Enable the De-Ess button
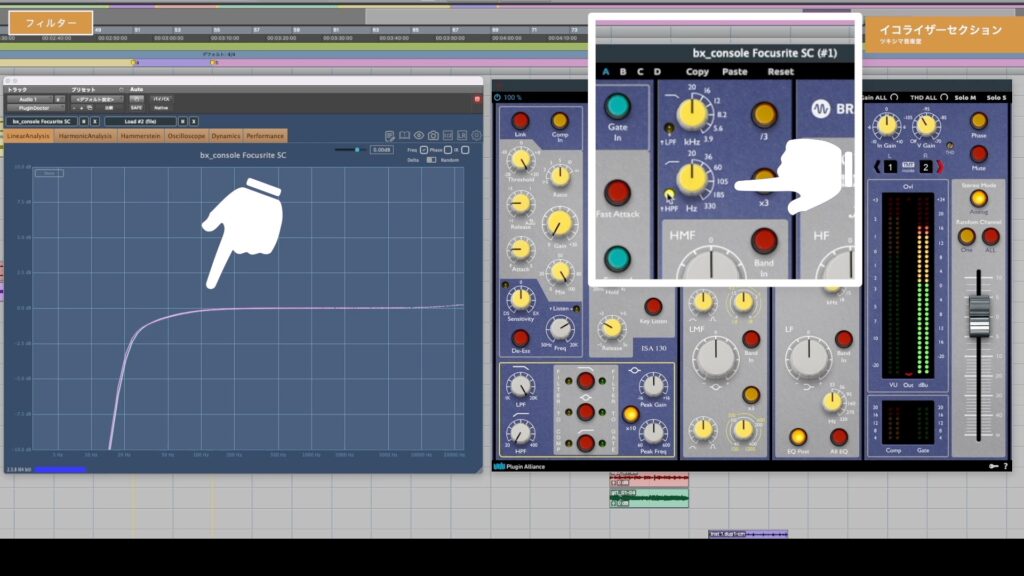The image size is (1024, 576). [520, 338]
